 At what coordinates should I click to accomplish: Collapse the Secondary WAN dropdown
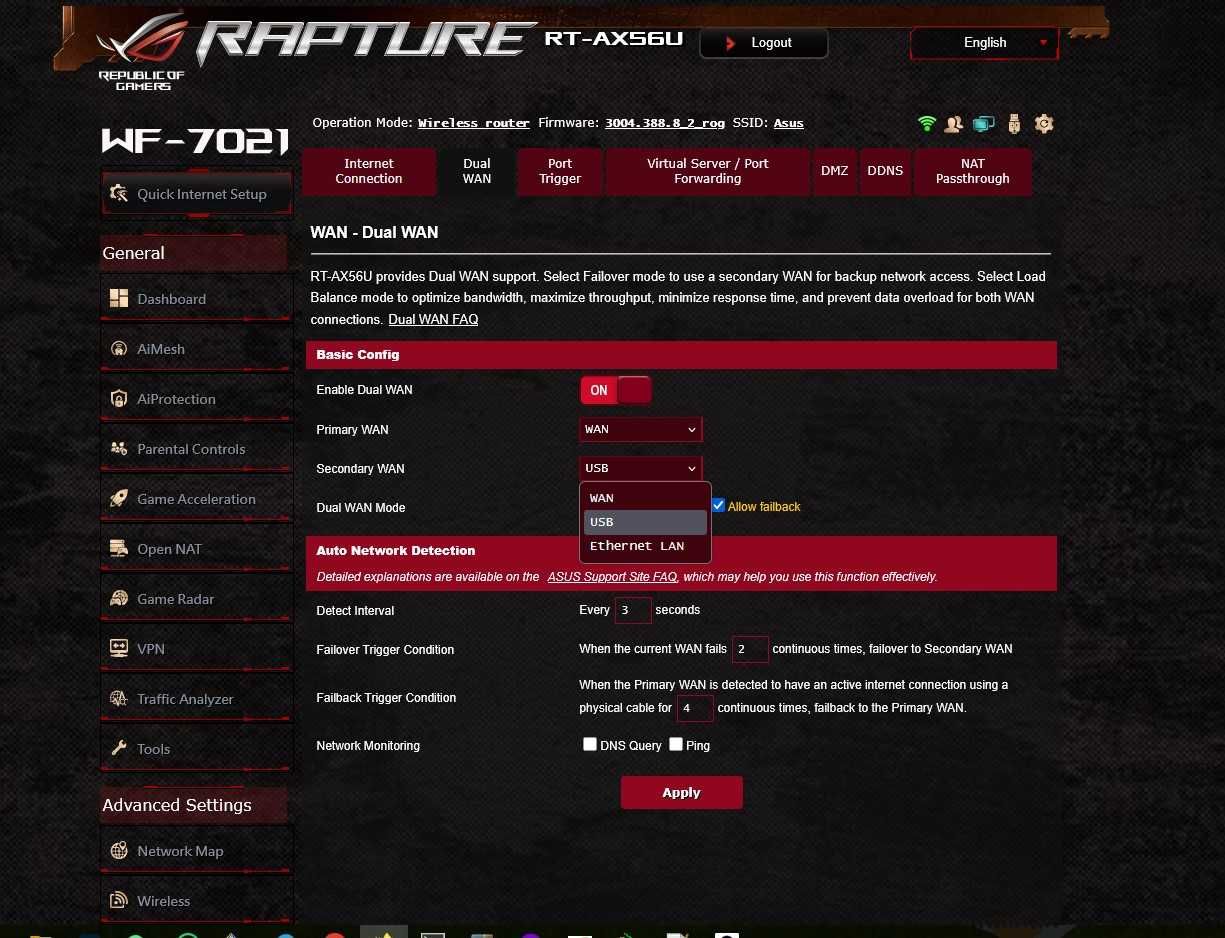pos(641,468)
